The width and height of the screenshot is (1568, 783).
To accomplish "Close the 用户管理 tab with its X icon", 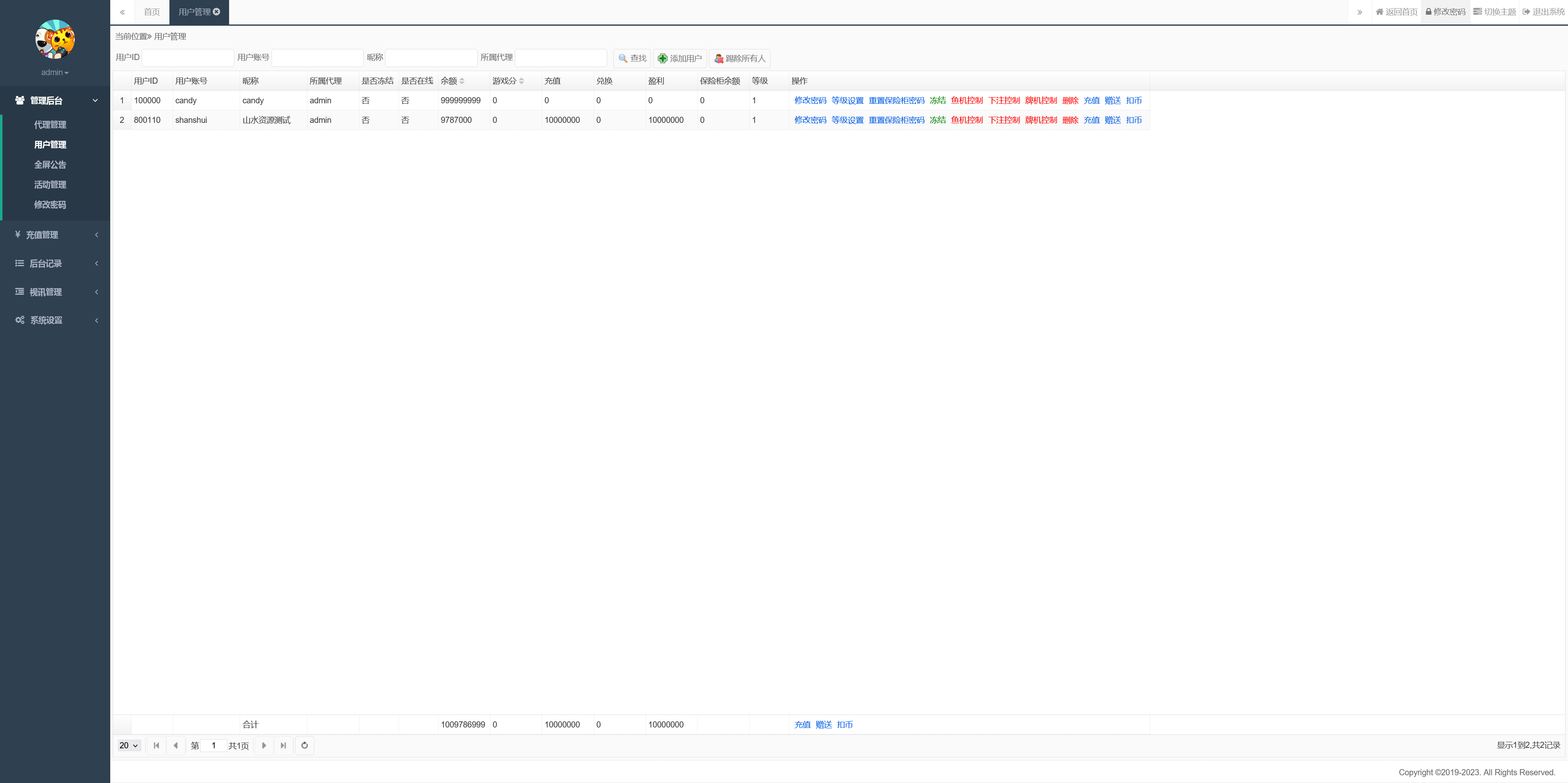I will pyautogui.click(x=217, y=11).
